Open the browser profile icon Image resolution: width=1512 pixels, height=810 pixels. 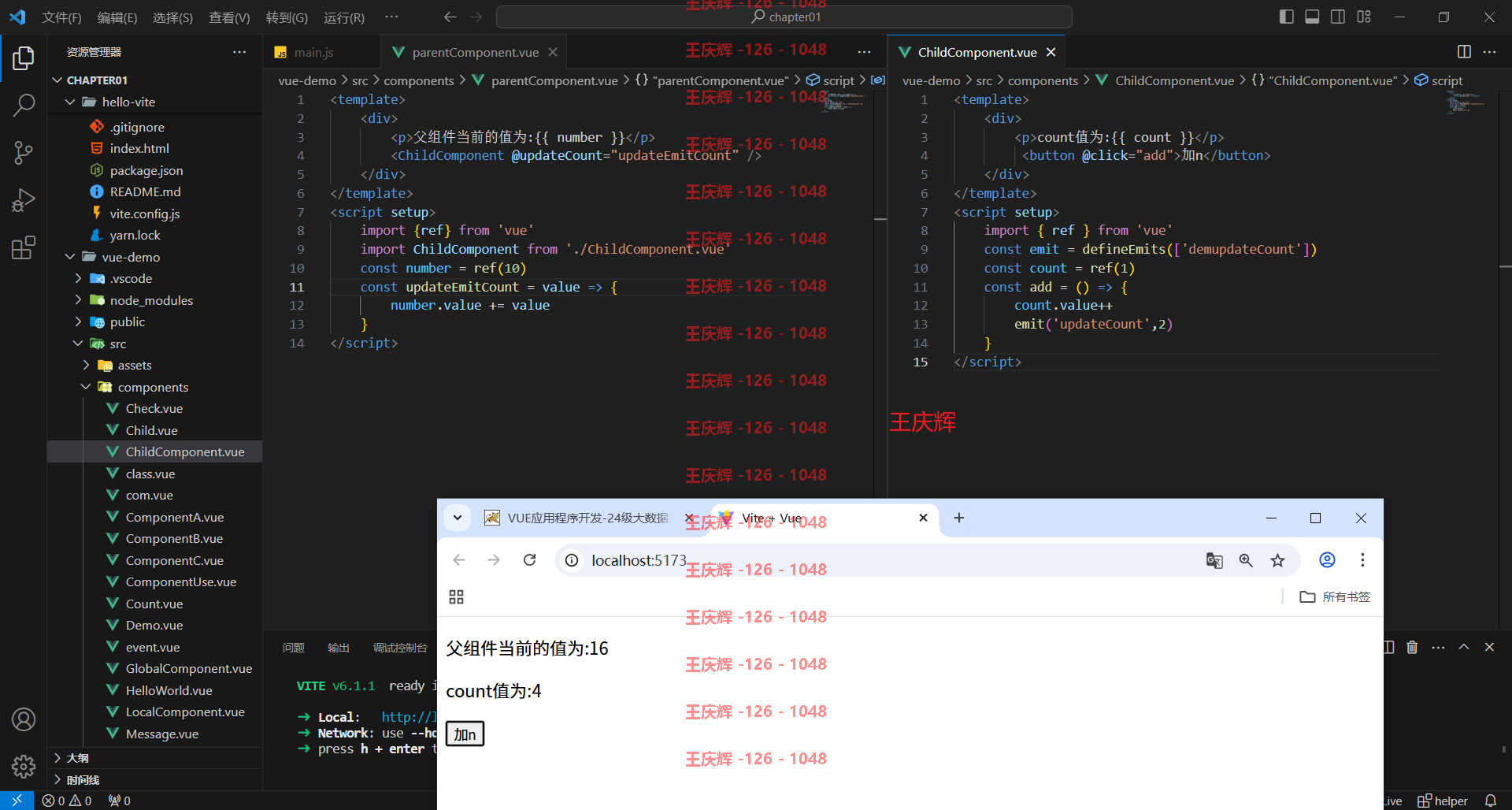(x=1327, y=560)
